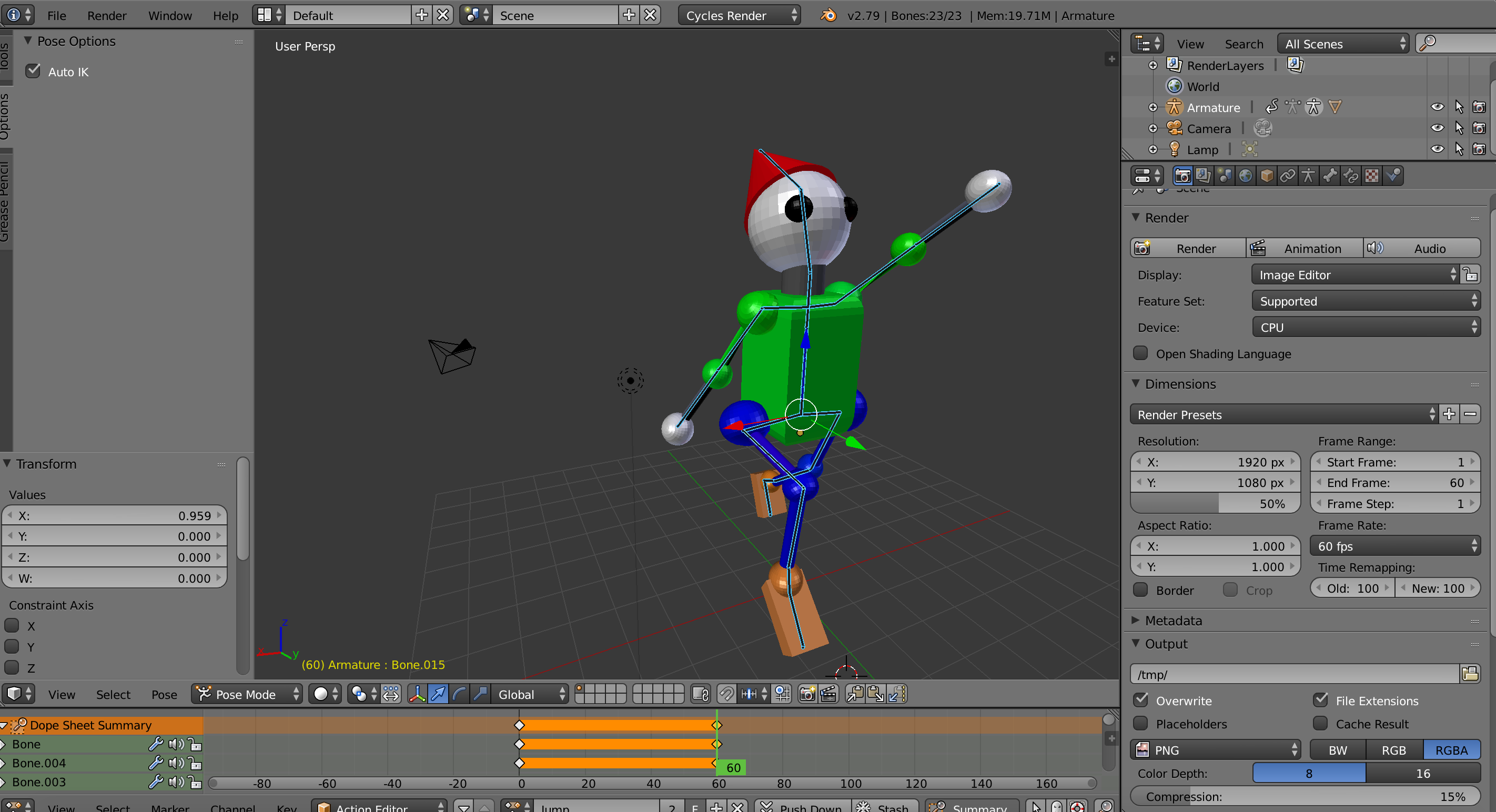Open the Physics properties tab icon
The image size is (1496, 812).
pyautogui.click(x=1392, y=175)
